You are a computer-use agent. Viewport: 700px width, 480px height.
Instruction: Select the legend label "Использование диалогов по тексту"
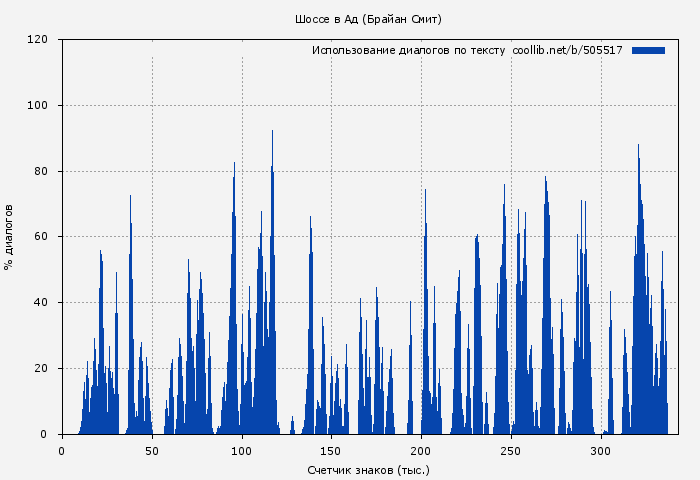click(x=408, y=50)
